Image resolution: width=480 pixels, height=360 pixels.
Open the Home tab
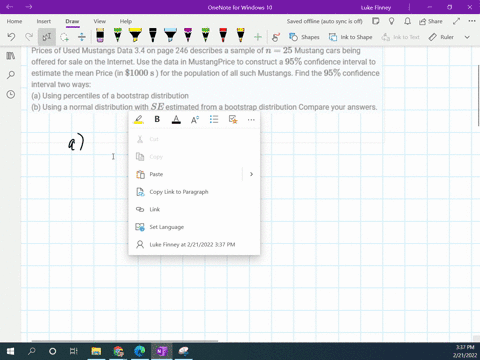point(14,21)
